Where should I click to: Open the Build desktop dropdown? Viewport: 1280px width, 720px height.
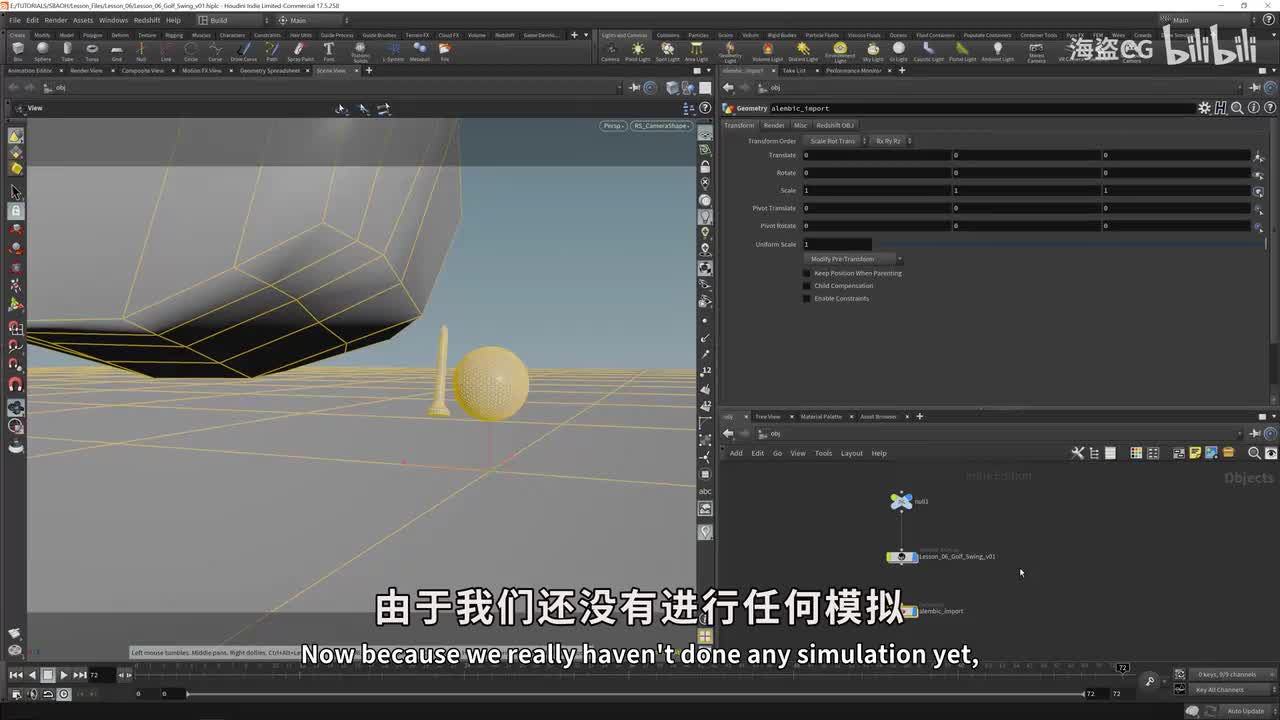pos(234,20)
